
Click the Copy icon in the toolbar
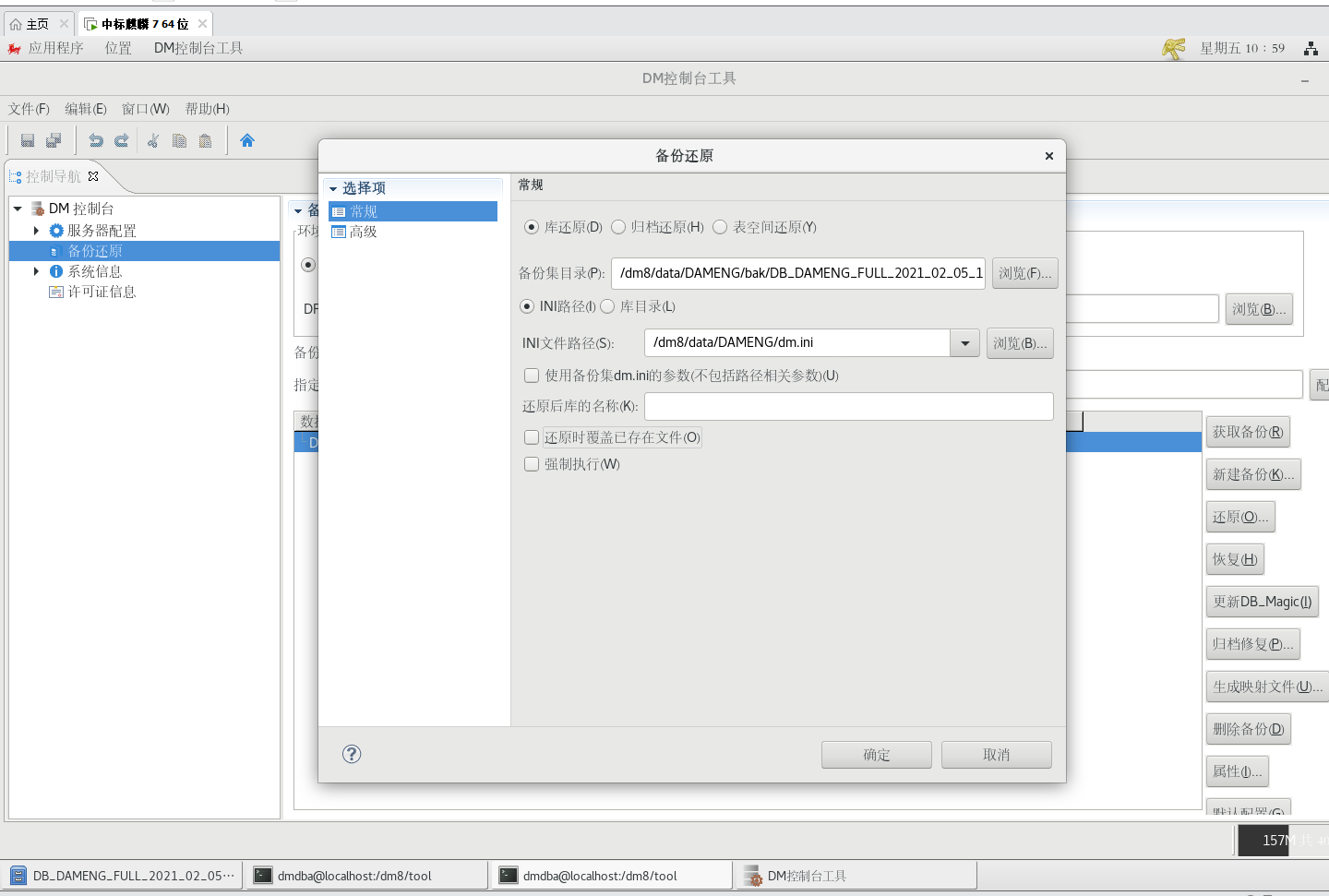coord(179,140)
